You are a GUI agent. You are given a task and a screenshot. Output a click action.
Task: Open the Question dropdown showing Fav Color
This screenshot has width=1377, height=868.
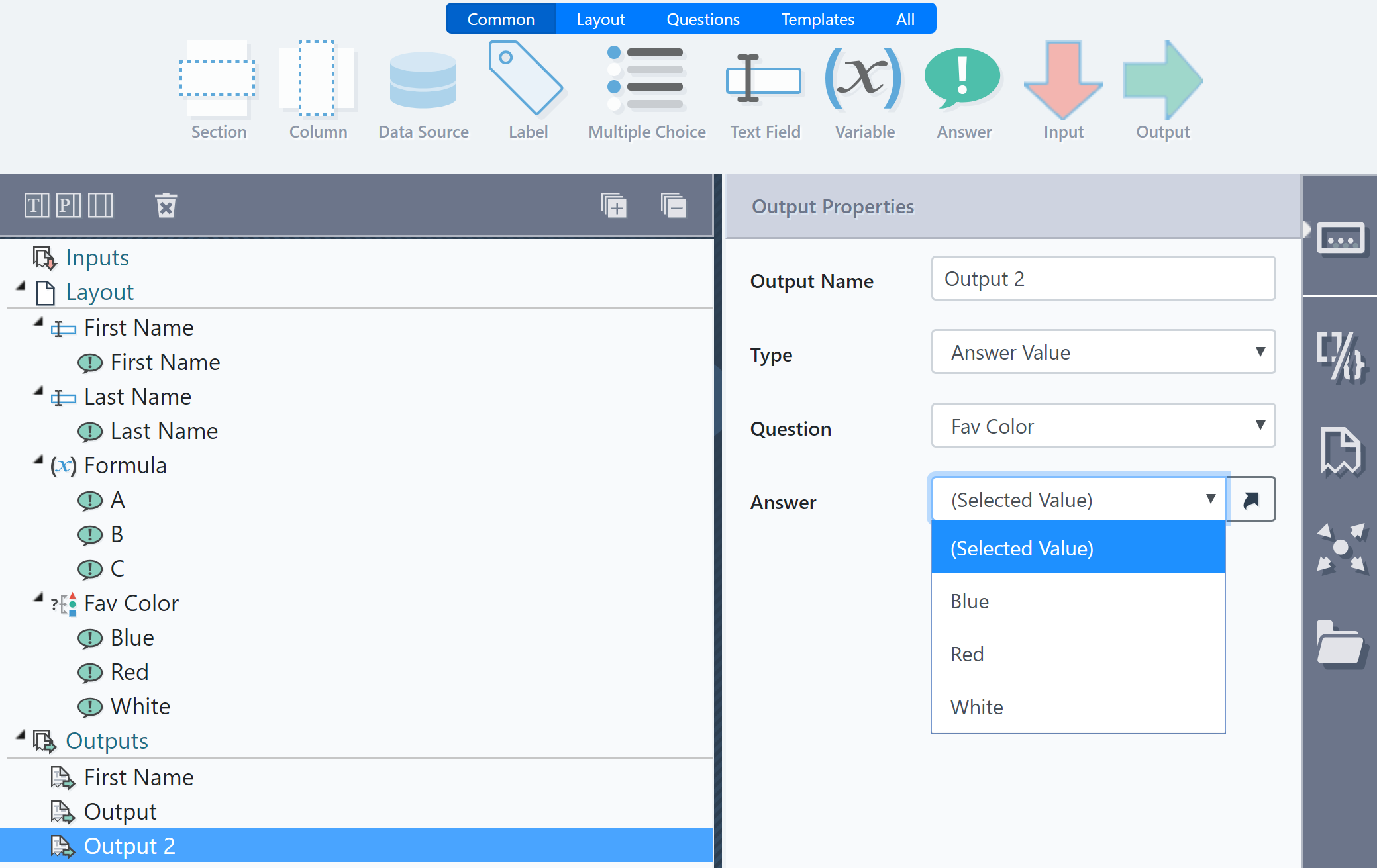click(1103, 426)
